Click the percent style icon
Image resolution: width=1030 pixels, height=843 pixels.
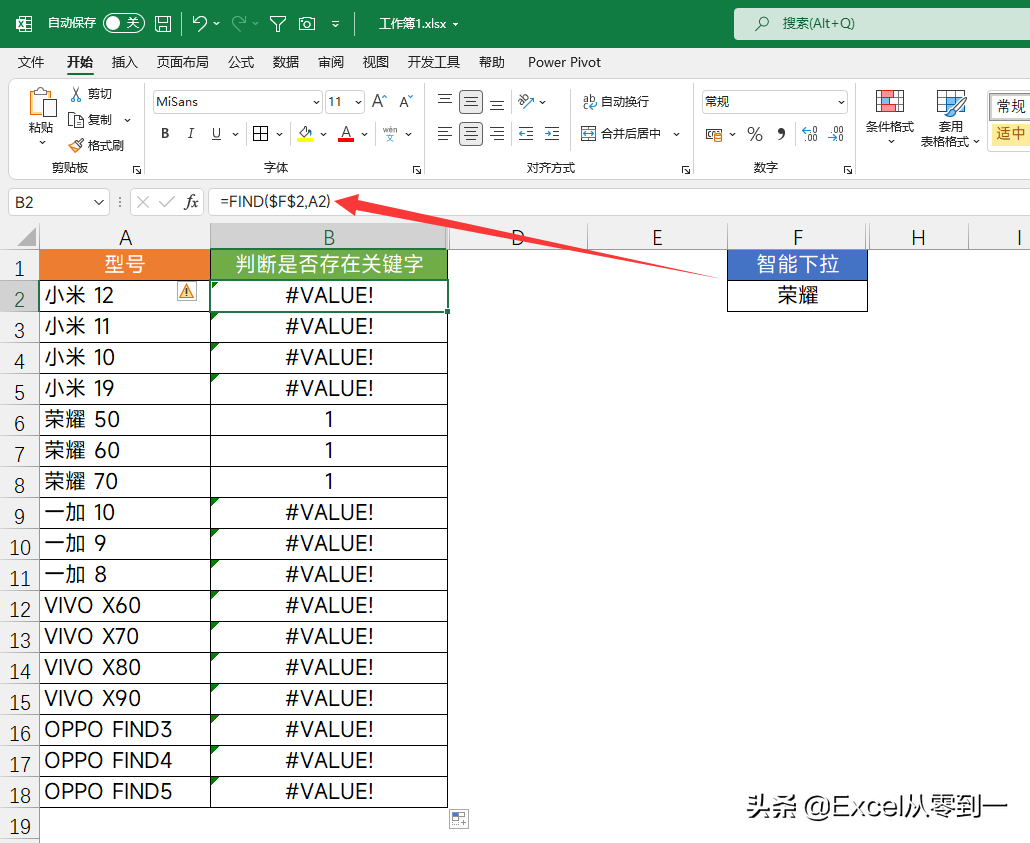pyautogui.click(x=755, y=134)
